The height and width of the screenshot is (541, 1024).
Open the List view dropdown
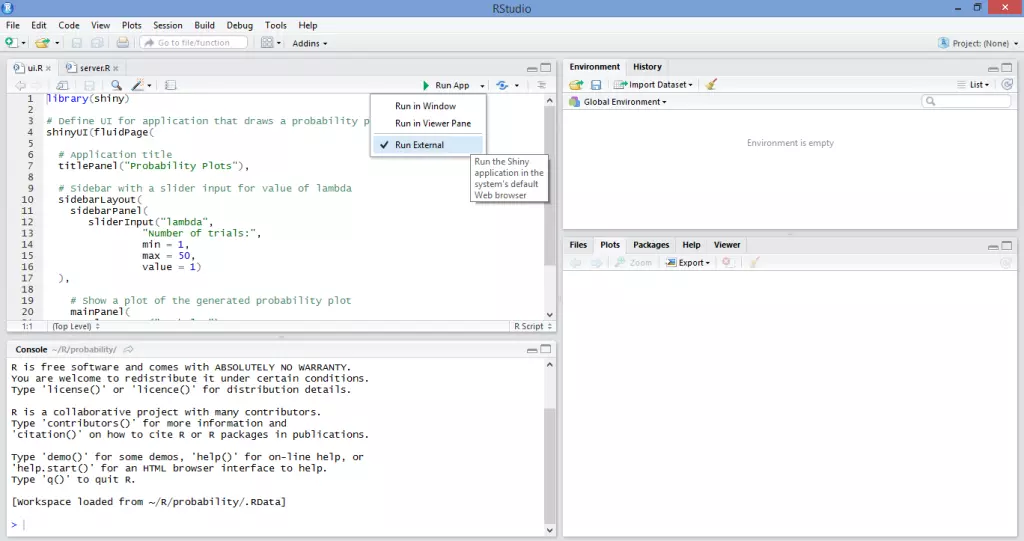pos(974,84)
